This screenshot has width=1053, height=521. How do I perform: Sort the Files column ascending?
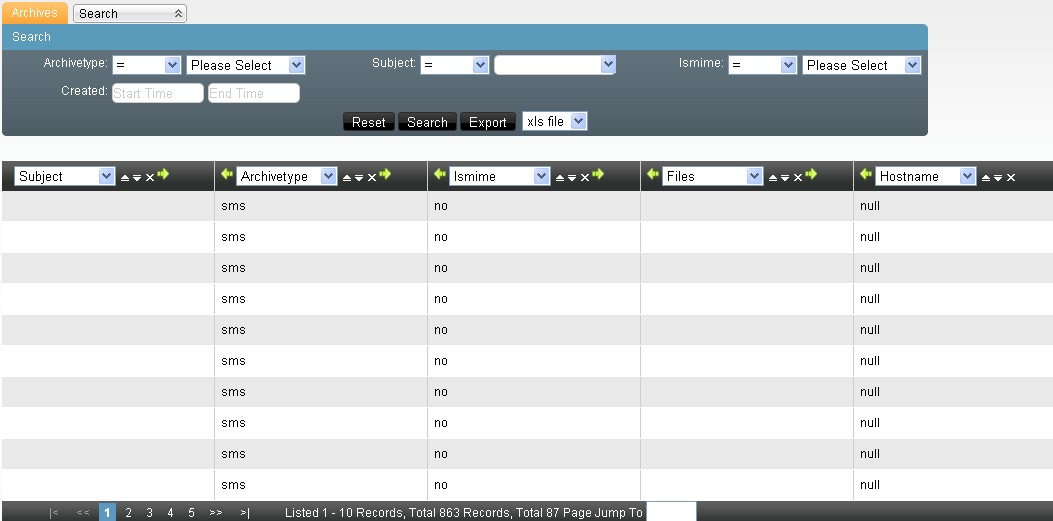[x=772, y=177]
